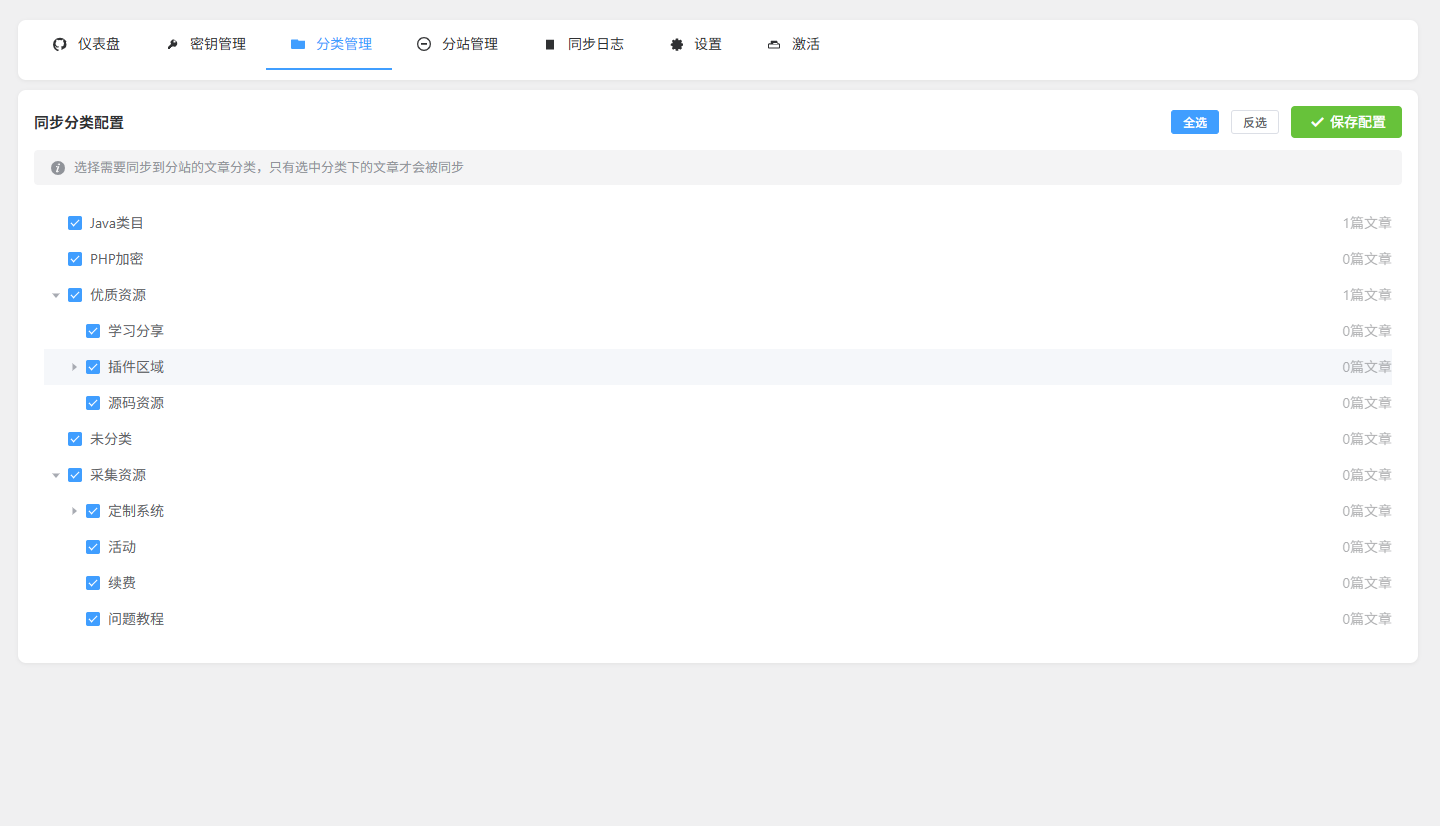Click the activation icon beside 激活

click(x=774, y=44)
